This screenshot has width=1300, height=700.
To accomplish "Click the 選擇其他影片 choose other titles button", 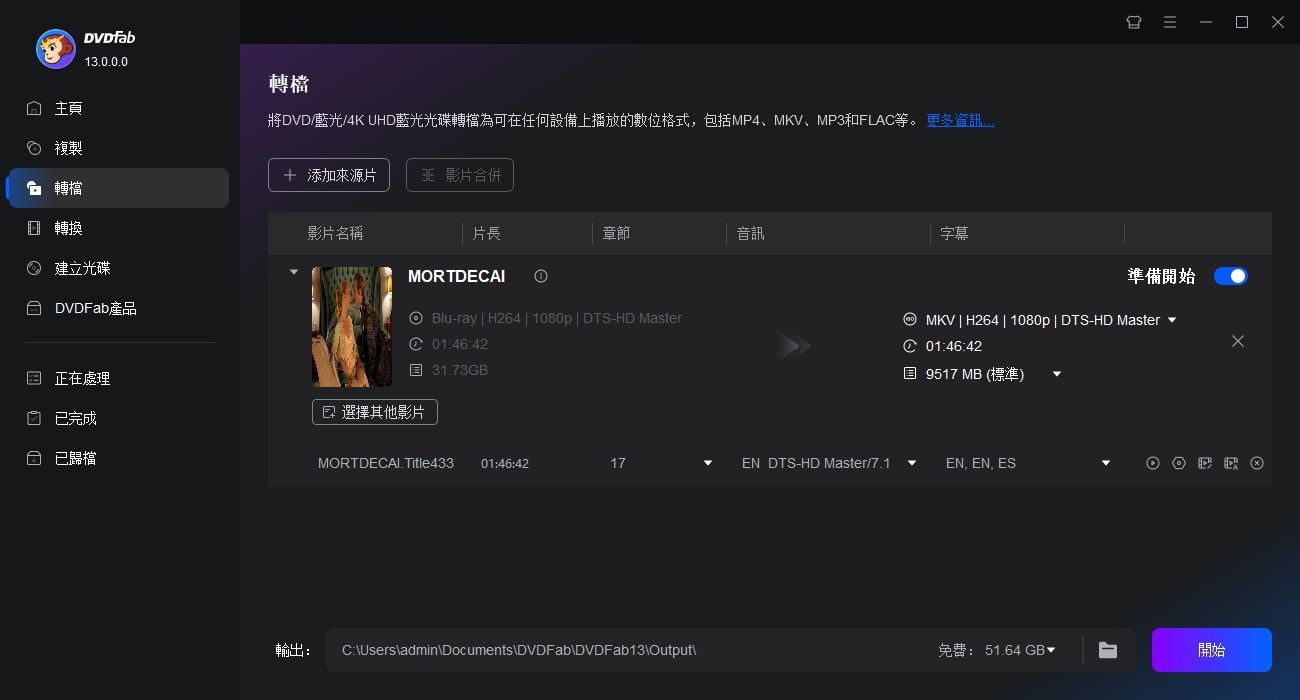I will (x=375, y=412).
